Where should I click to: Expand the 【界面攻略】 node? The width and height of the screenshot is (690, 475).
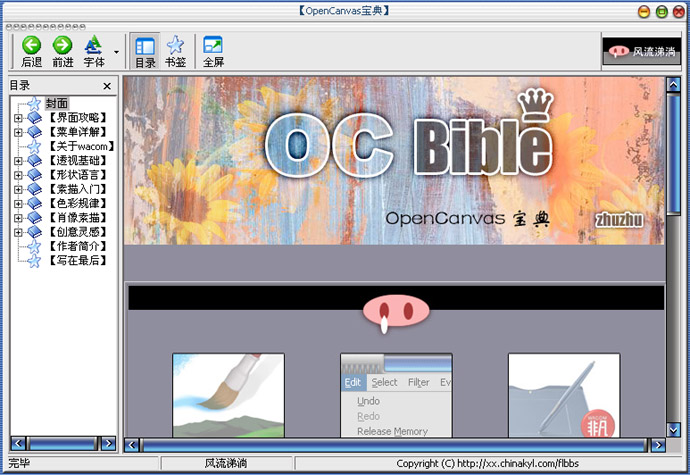tap(18, 118)
